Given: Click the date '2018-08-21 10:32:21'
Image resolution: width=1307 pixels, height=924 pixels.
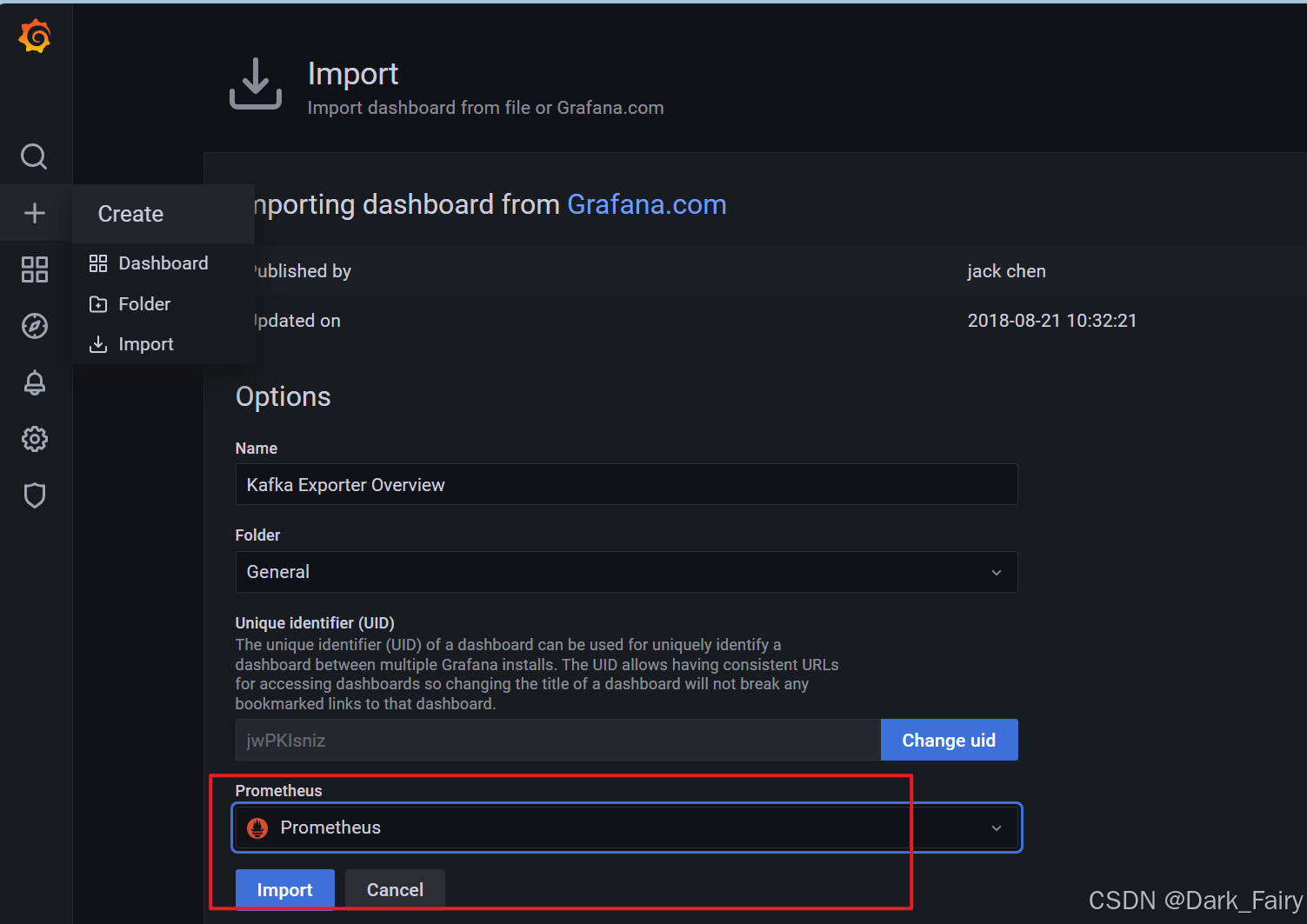Looking at the screenshot, I should coord(1052,321).
